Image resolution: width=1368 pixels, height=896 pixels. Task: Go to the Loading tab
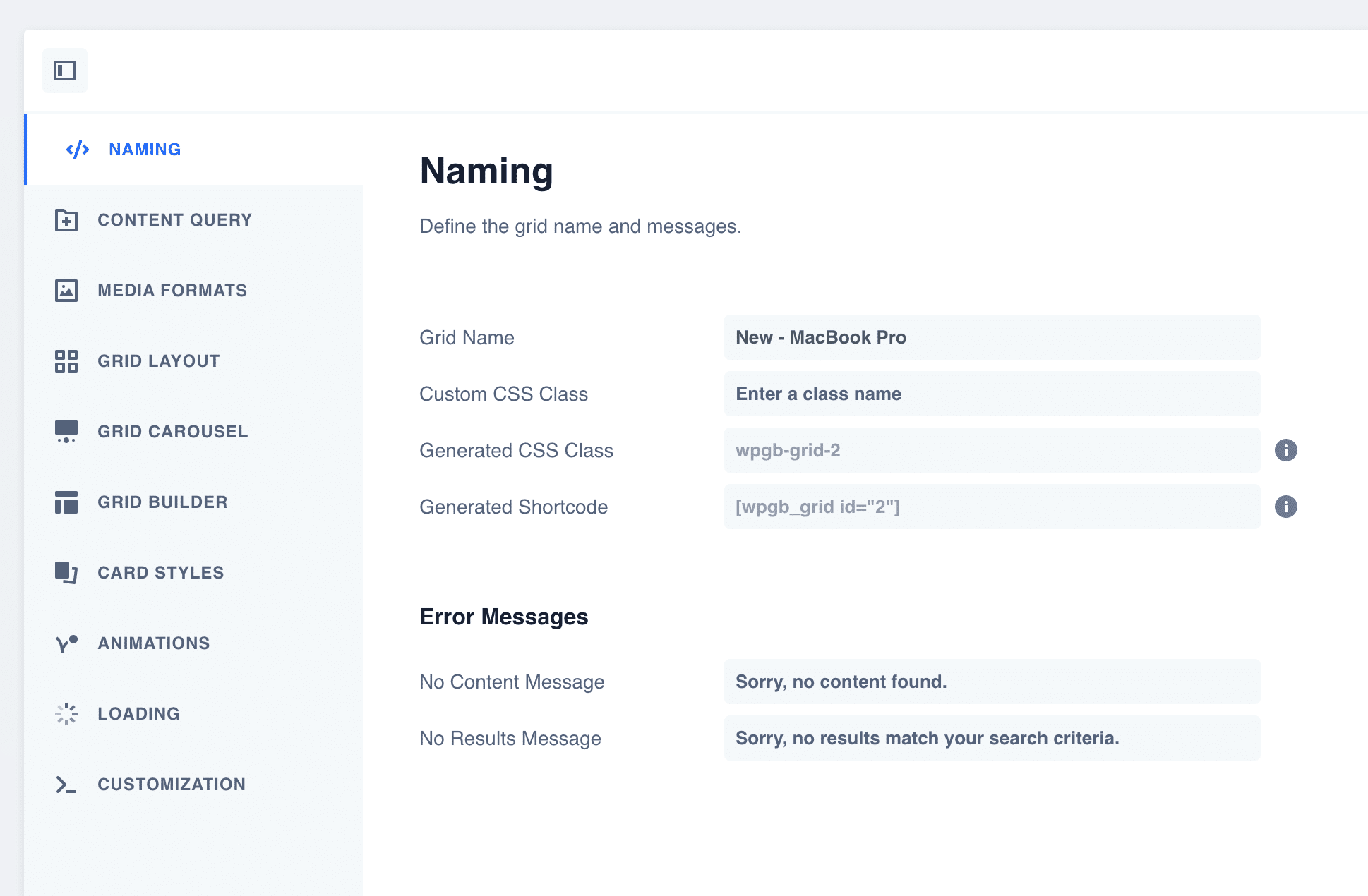[194, 714]
